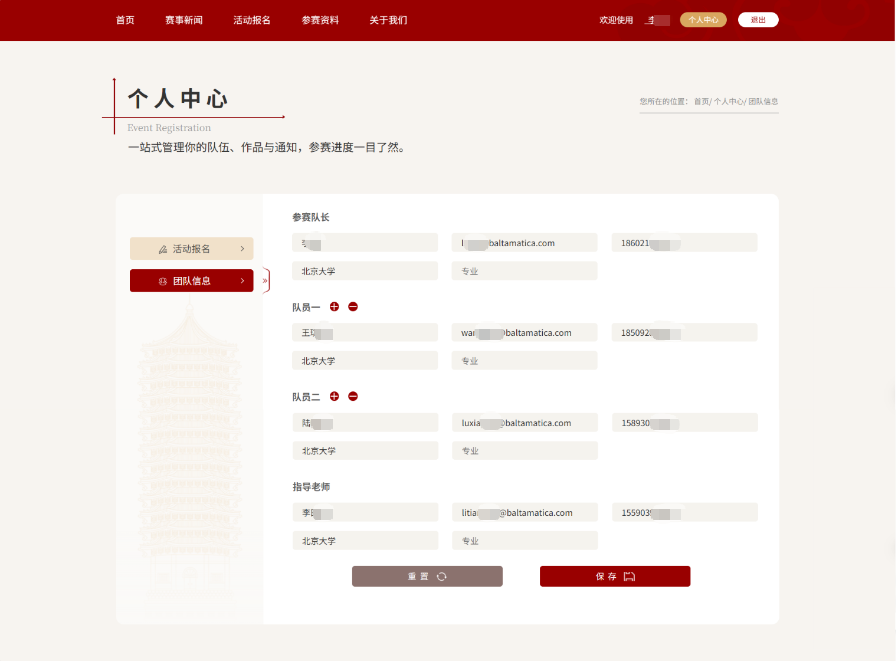This screenshot has width=896, height=661.
Task: Open 赛事新闻 from the navigation bar
Action: 184,20
